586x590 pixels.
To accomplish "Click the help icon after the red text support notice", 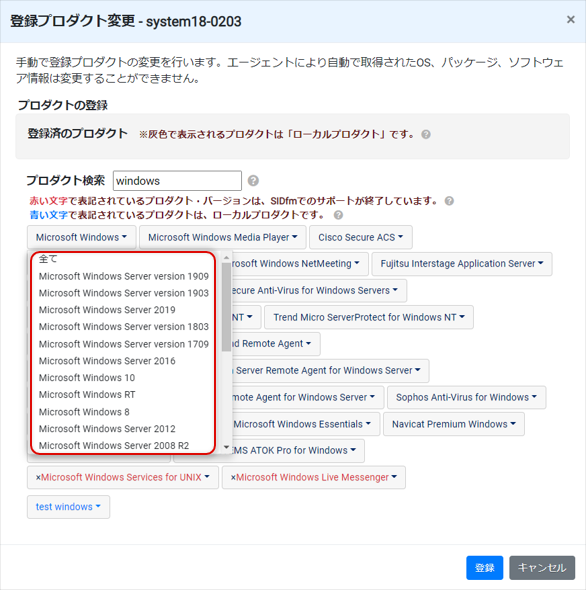I will (449, 201).
